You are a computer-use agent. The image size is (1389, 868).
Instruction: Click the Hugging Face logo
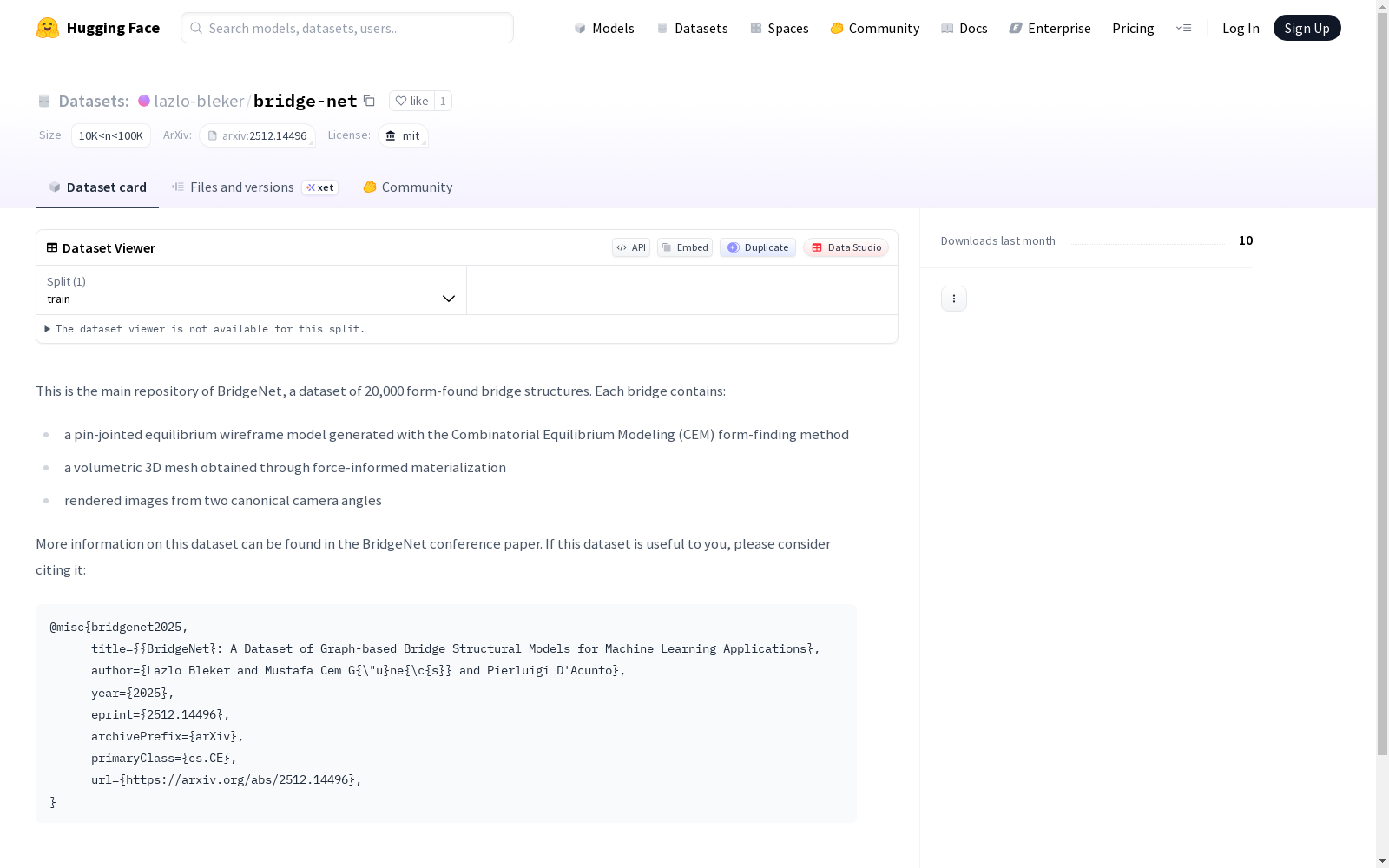(98, 28)
